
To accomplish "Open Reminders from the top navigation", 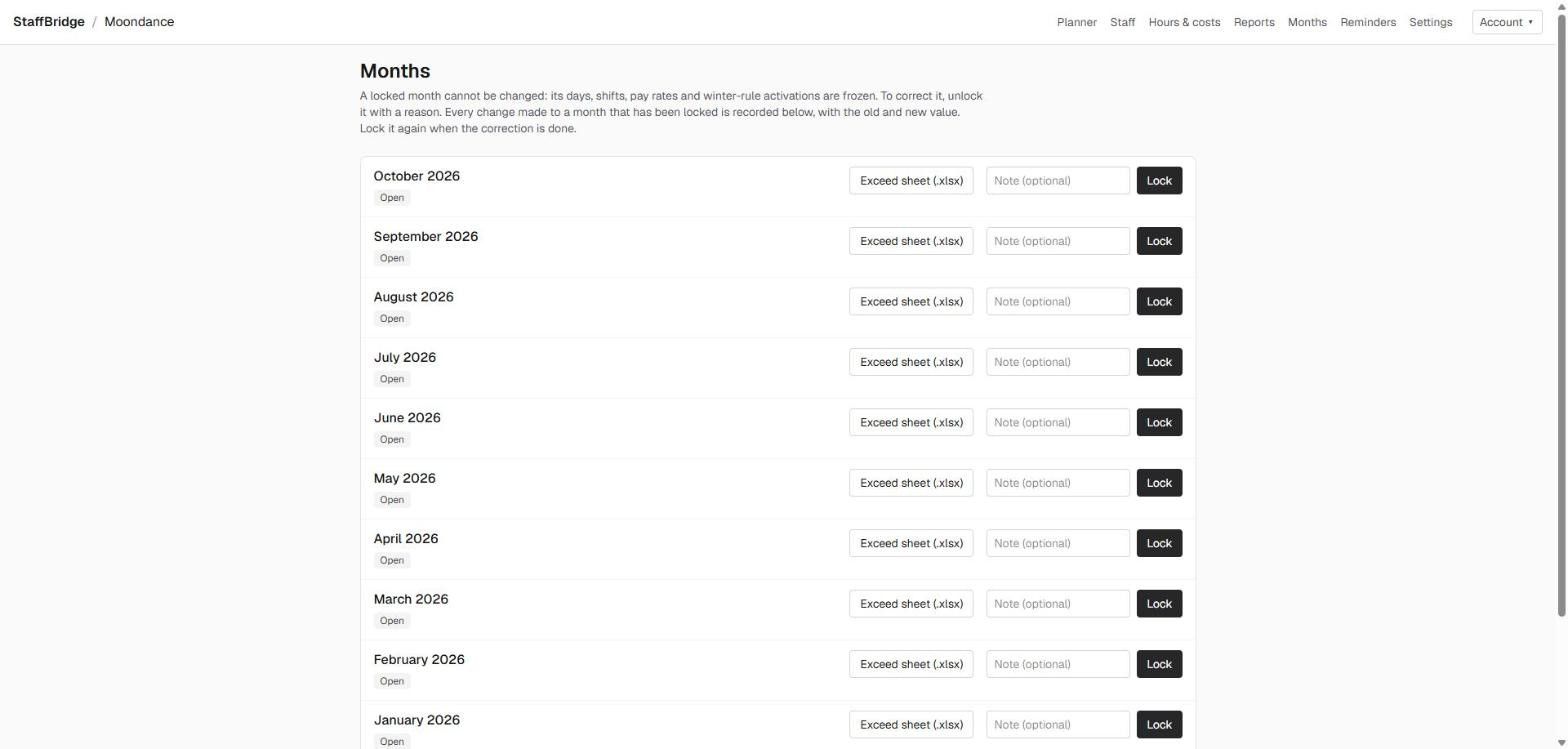I will (1368, 22).
